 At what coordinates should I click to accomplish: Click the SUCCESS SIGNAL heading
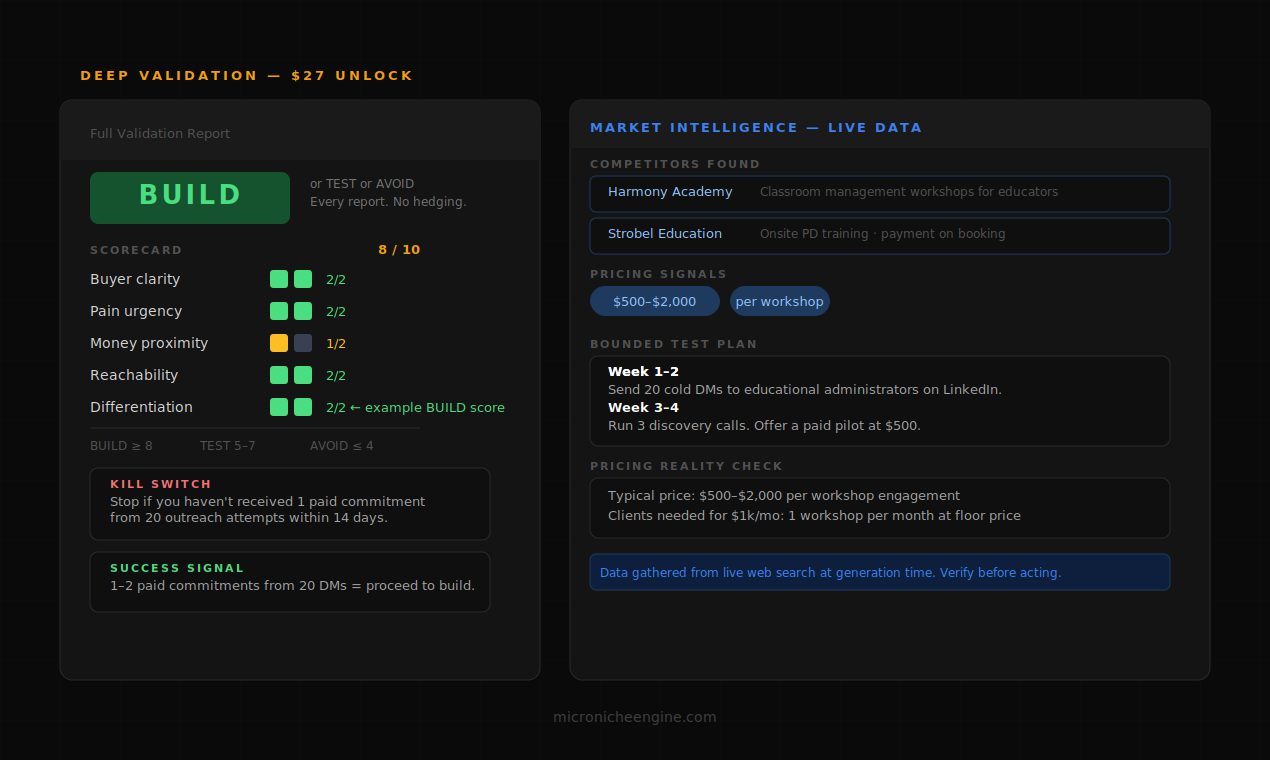click(177, 568)
